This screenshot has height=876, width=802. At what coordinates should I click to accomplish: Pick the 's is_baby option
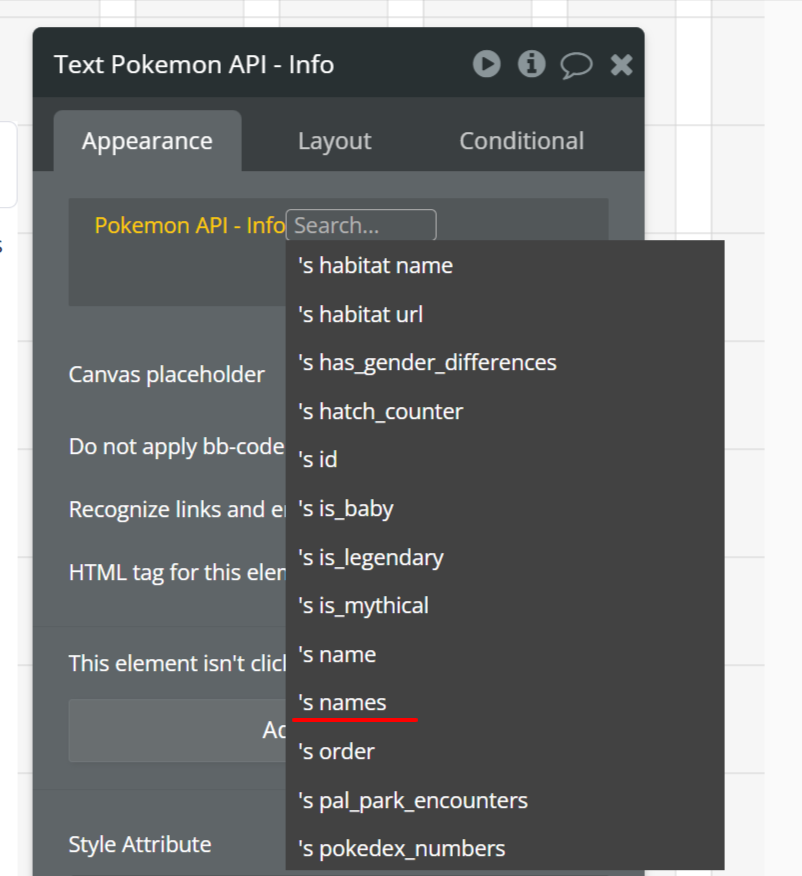click(505, 508)
